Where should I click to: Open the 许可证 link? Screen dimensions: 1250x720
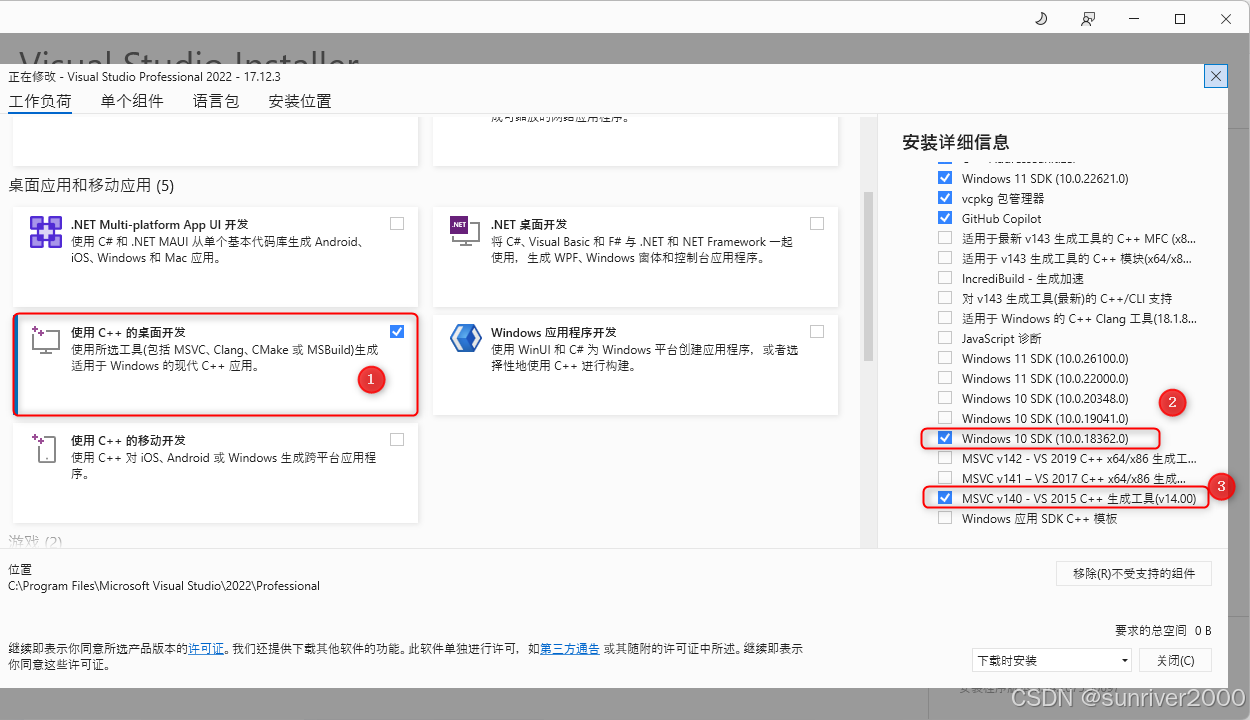coord(206,649)
